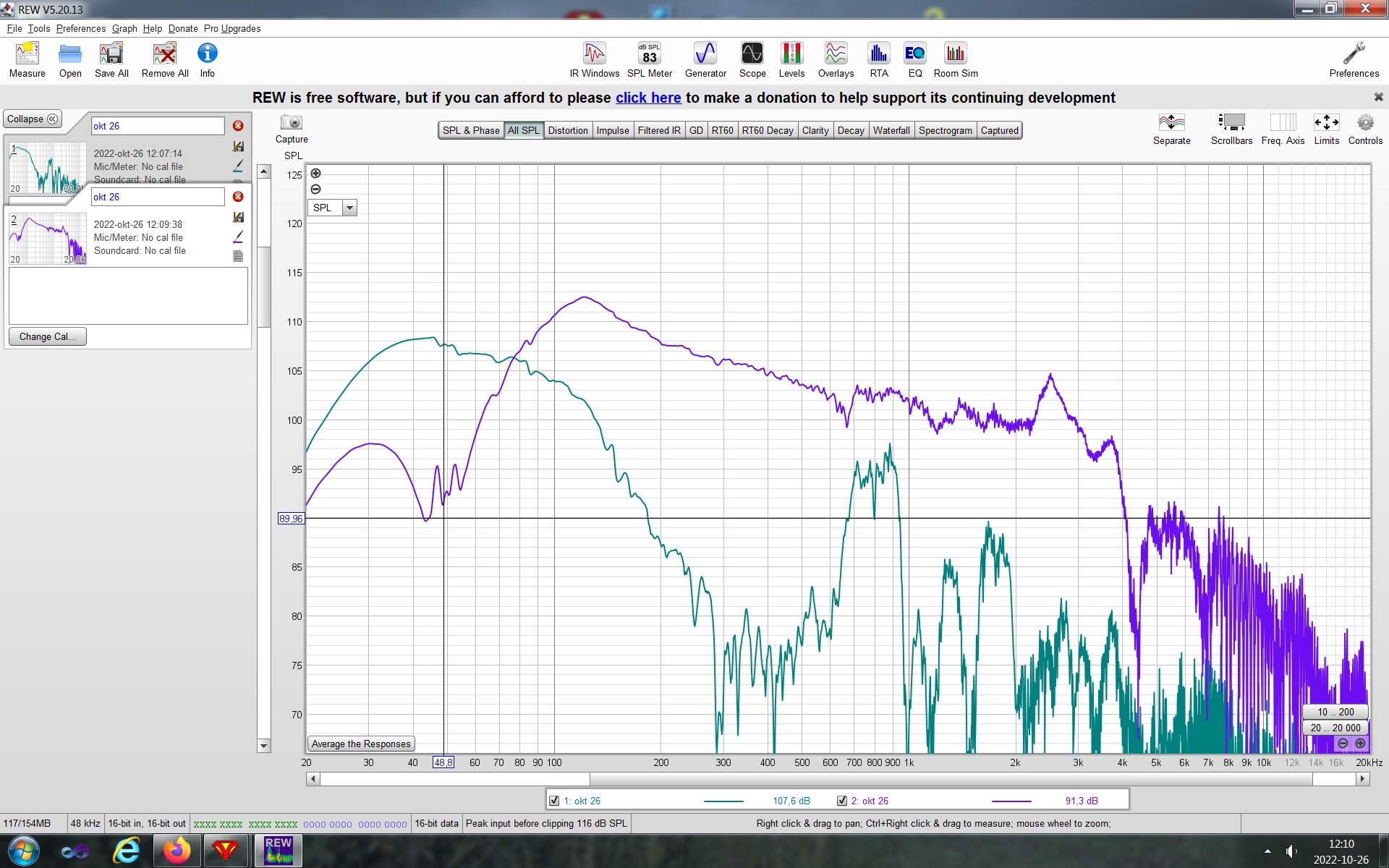
Task: Open graph Limits icon
Action: click(x=1326, y=129)
